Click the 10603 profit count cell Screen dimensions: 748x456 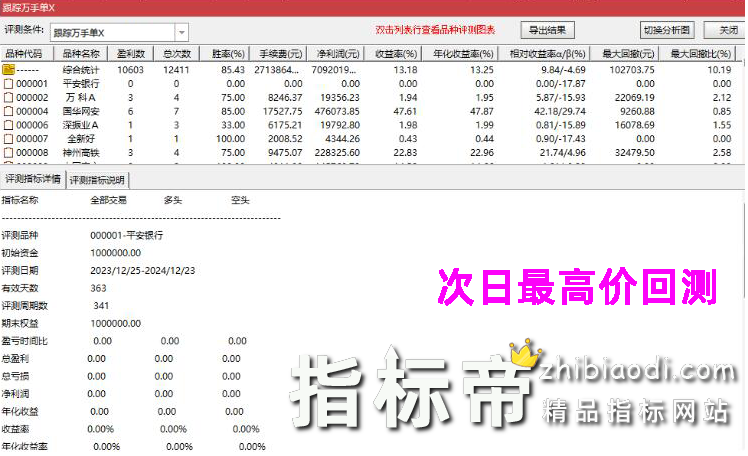(x=130, y=70)
